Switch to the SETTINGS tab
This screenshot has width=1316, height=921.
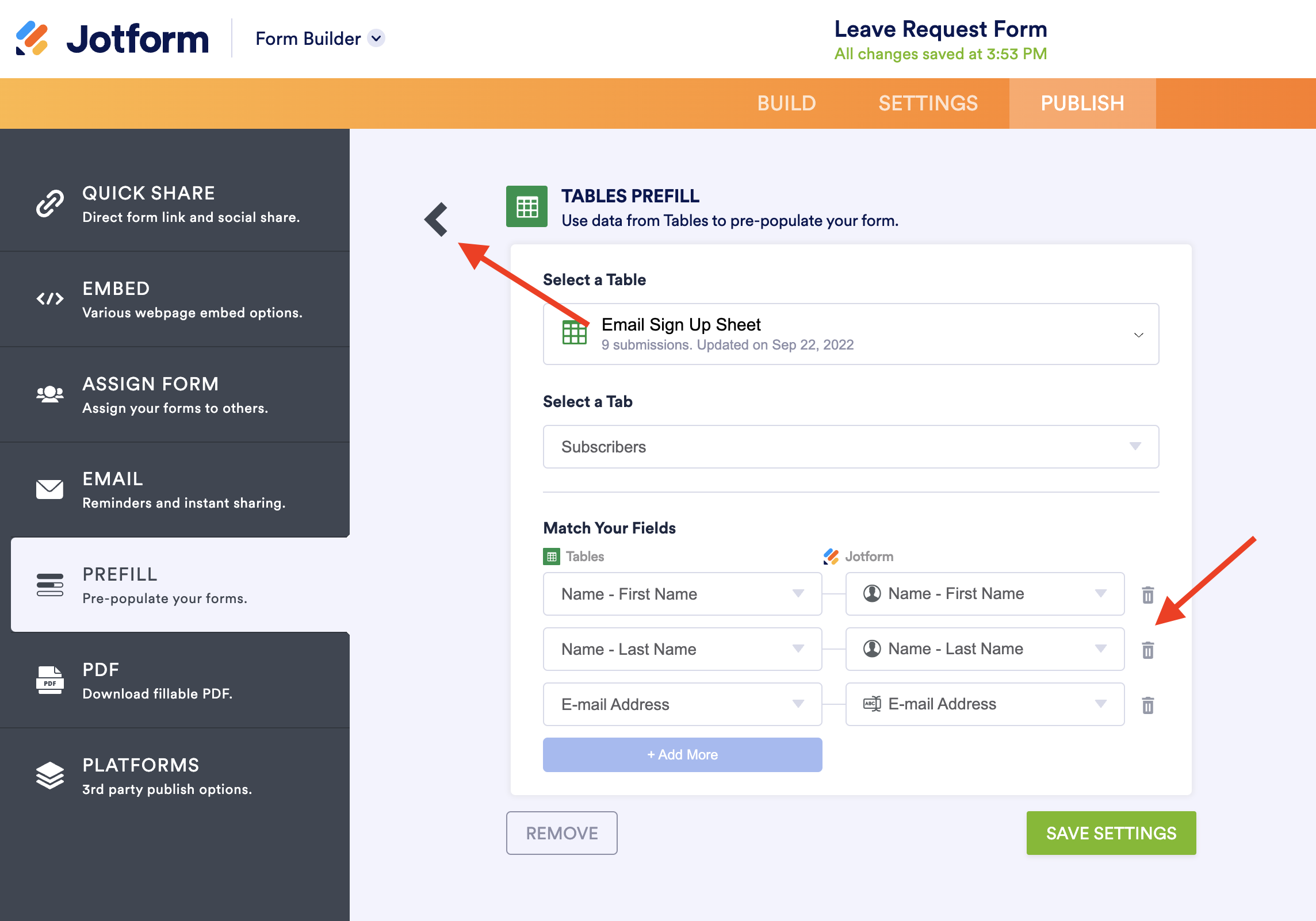[x=928, y=103]
